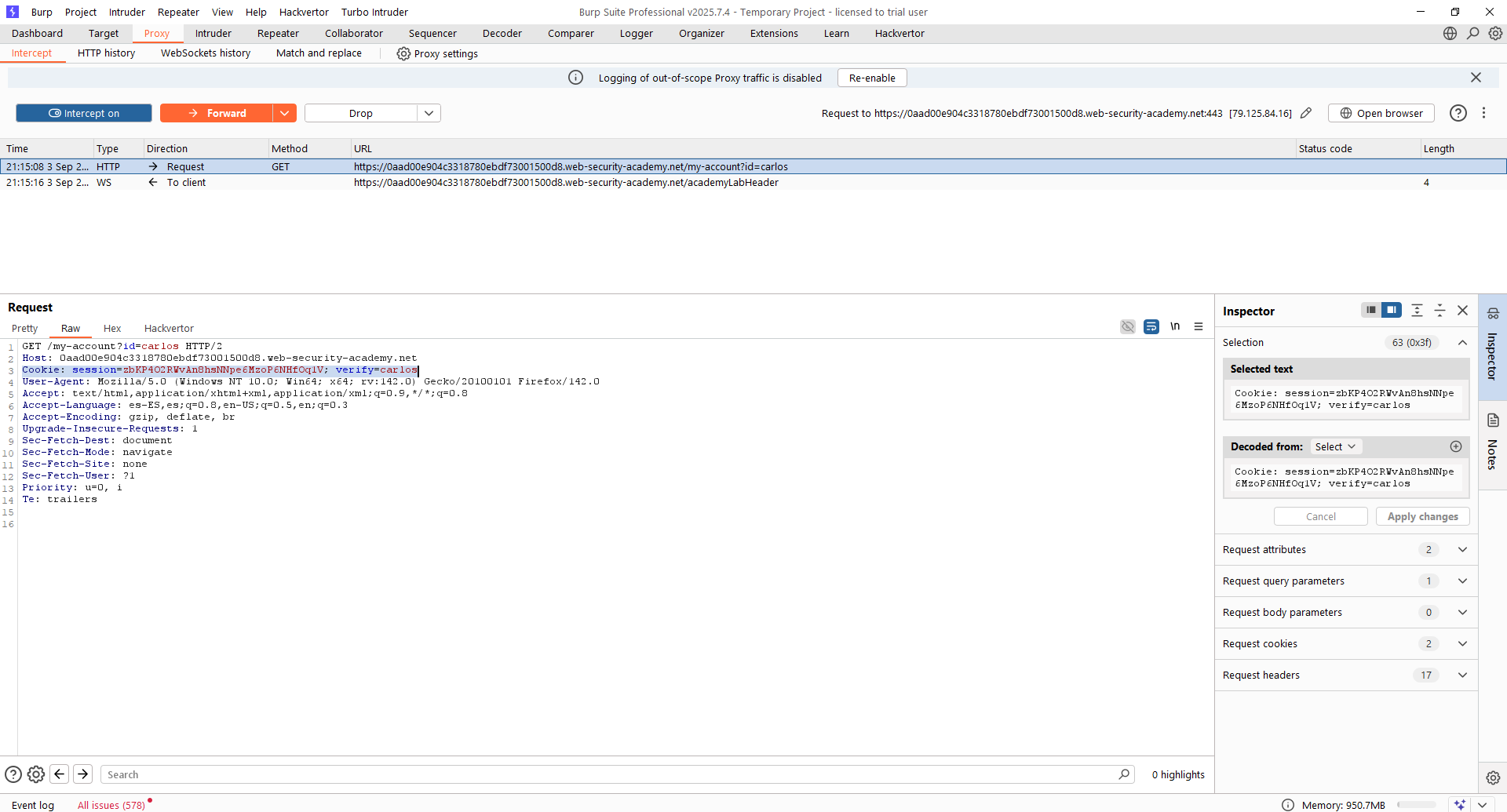Click Cancel in the Inspector
This screenshot has width=1507, height=812.
pyautogui.click(x=1320, y=516)
